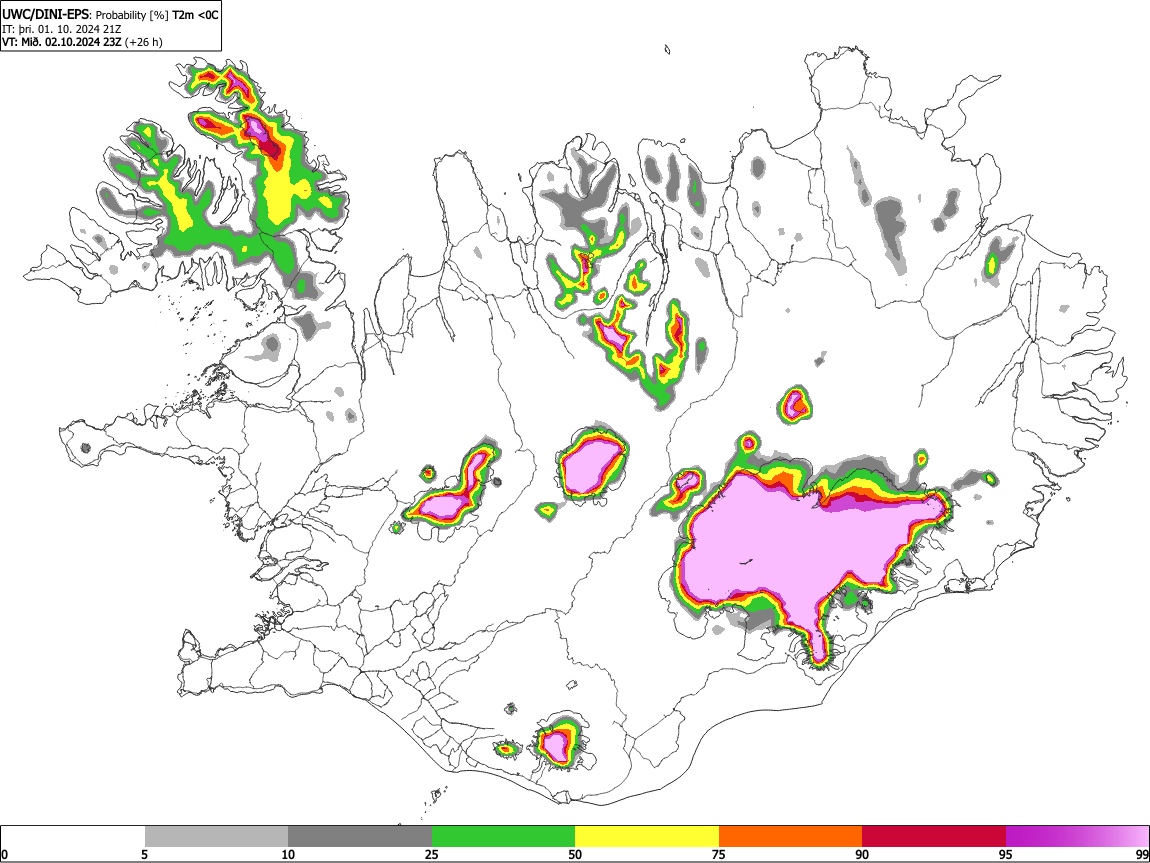Click the legend tick label '95'
1150x863 pixels.
pyautogui.click(x=1006, y=854)
